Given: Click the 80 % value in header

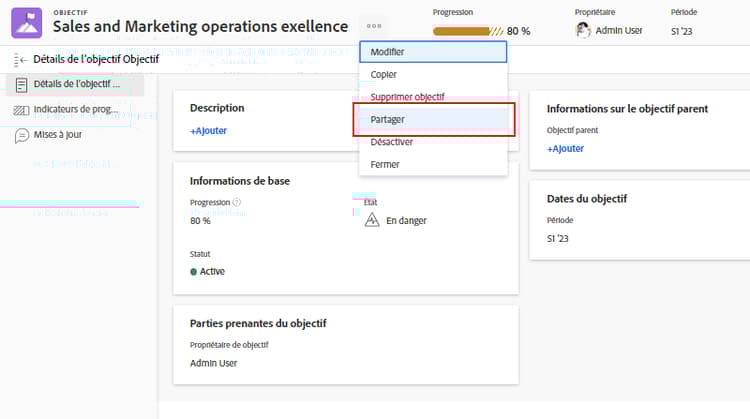Looking at the screenshot, I should [518, 31].
